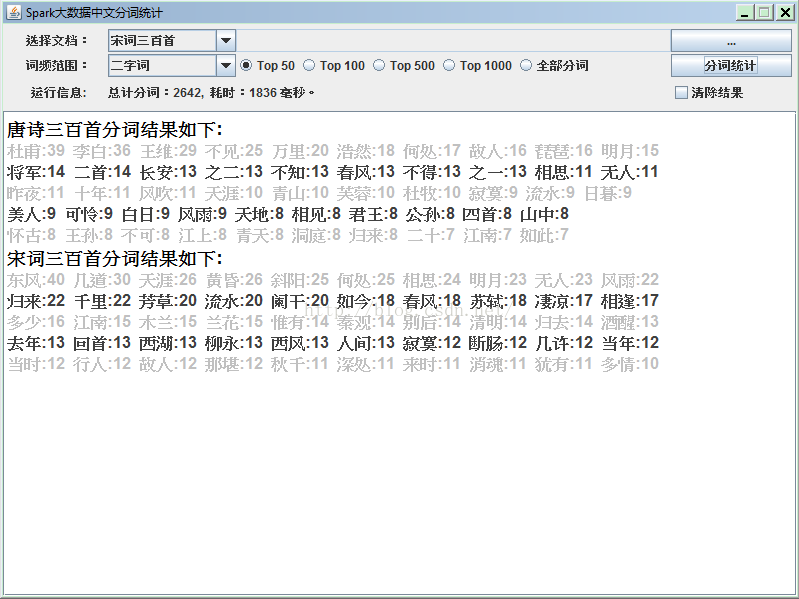Click the result 杜牧:10
This screenshot has width=799, height=599.
pyautogui.click(x=432, y=193)
